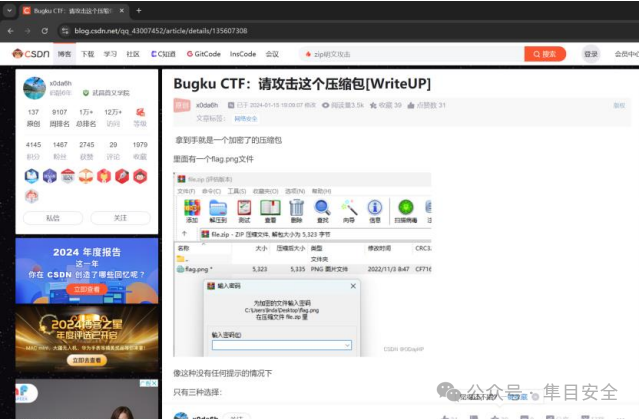
Task: Click the 点赞数 31 thumbs-up icon
Action: click(411, 105)
